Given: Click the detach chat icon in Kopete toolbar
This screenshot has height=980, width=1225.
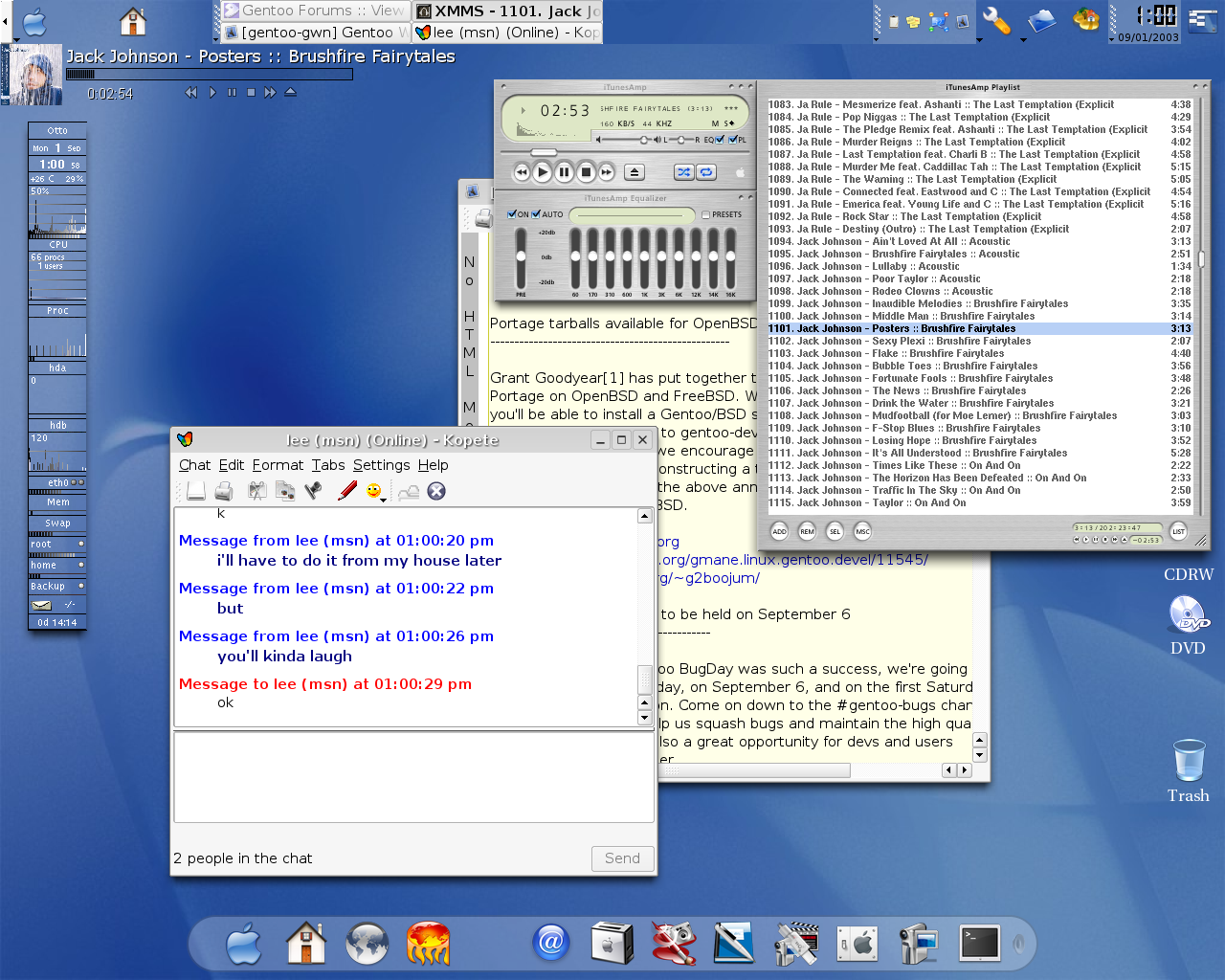Looking at the screenshot, I should coord(409,492).
